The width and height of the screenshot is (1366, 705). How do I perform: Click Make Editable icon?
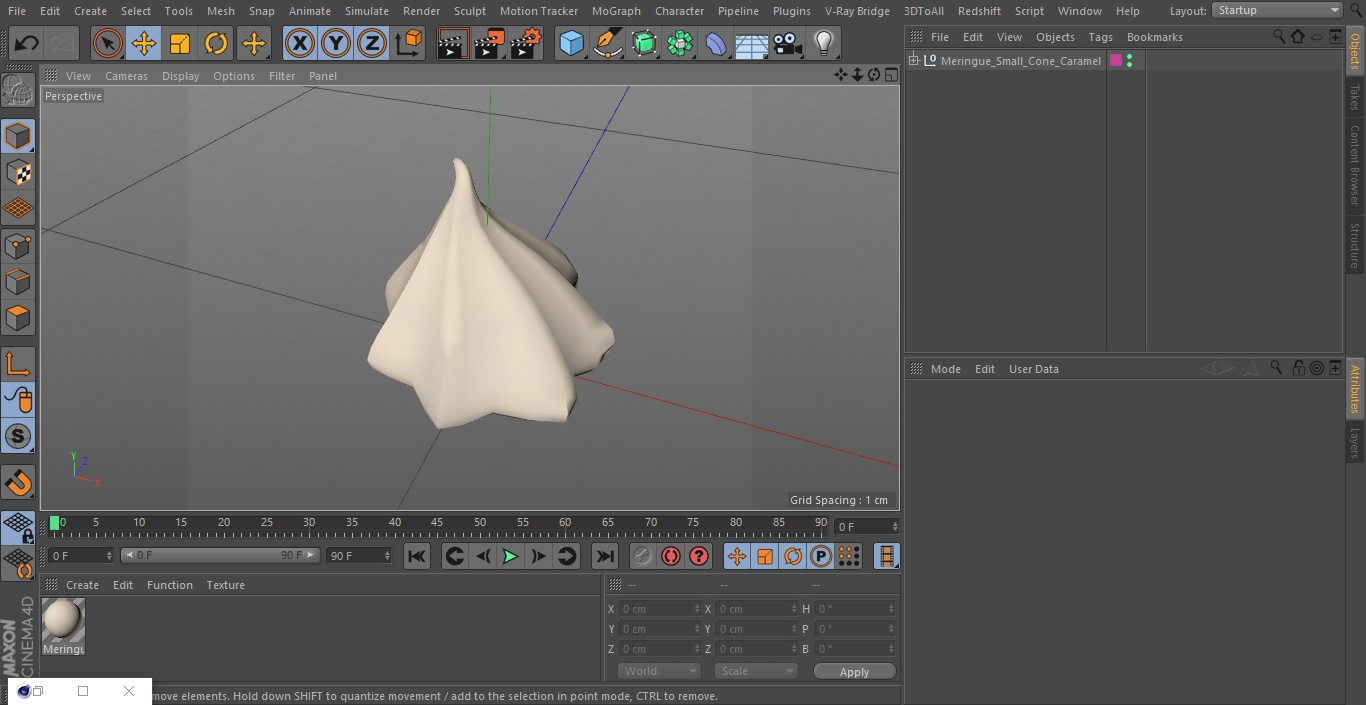(x=18, y=91)
